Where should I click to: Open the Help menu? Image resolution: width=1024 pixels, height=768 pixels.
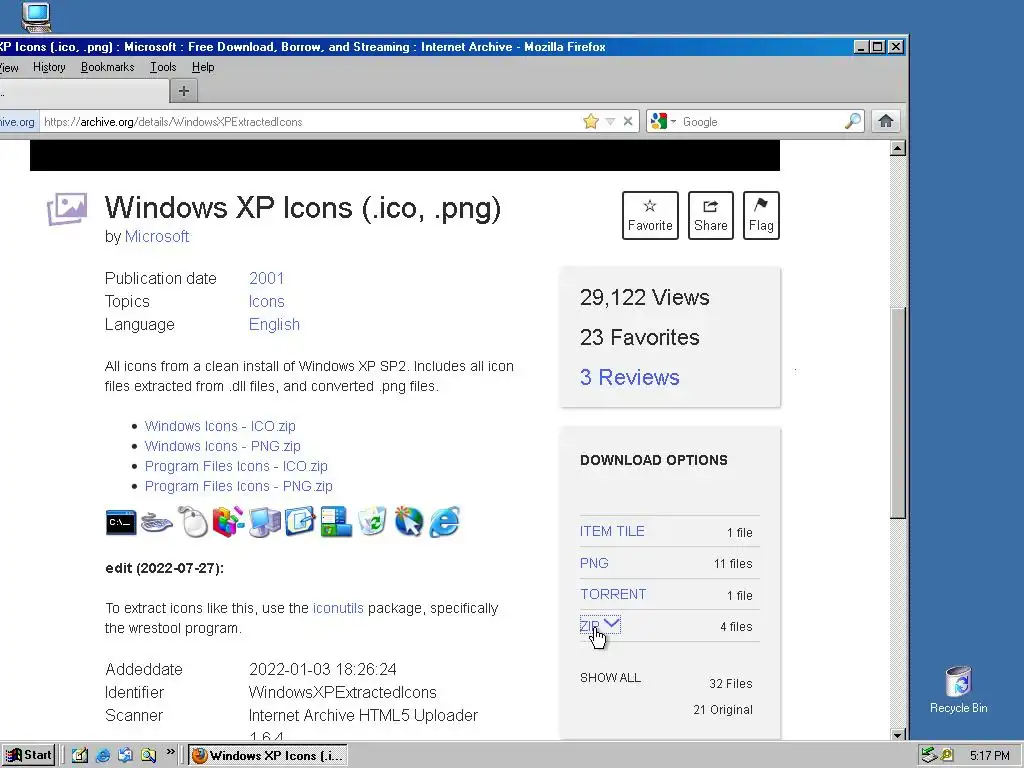203,67
